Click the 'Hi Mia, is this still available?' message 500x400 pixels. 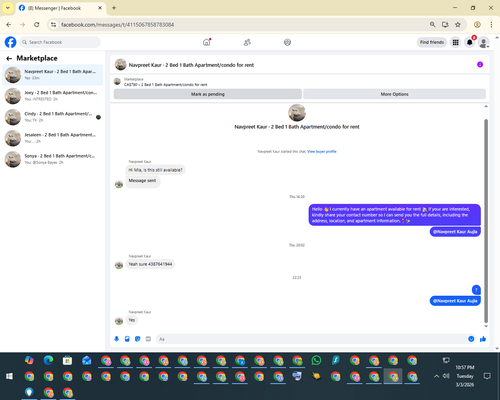[155, 170]
